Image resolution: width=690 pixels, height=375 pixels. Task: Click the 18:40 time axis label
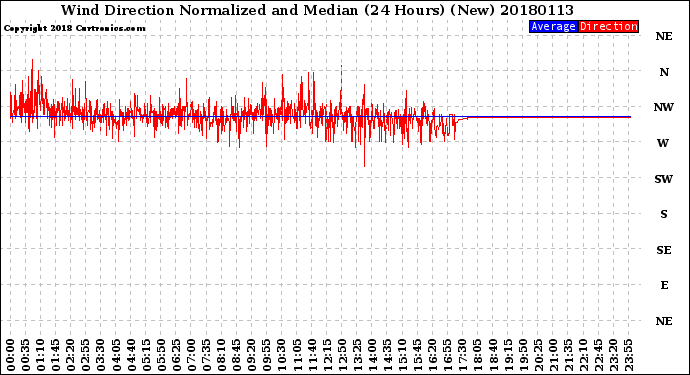point(493,355)
